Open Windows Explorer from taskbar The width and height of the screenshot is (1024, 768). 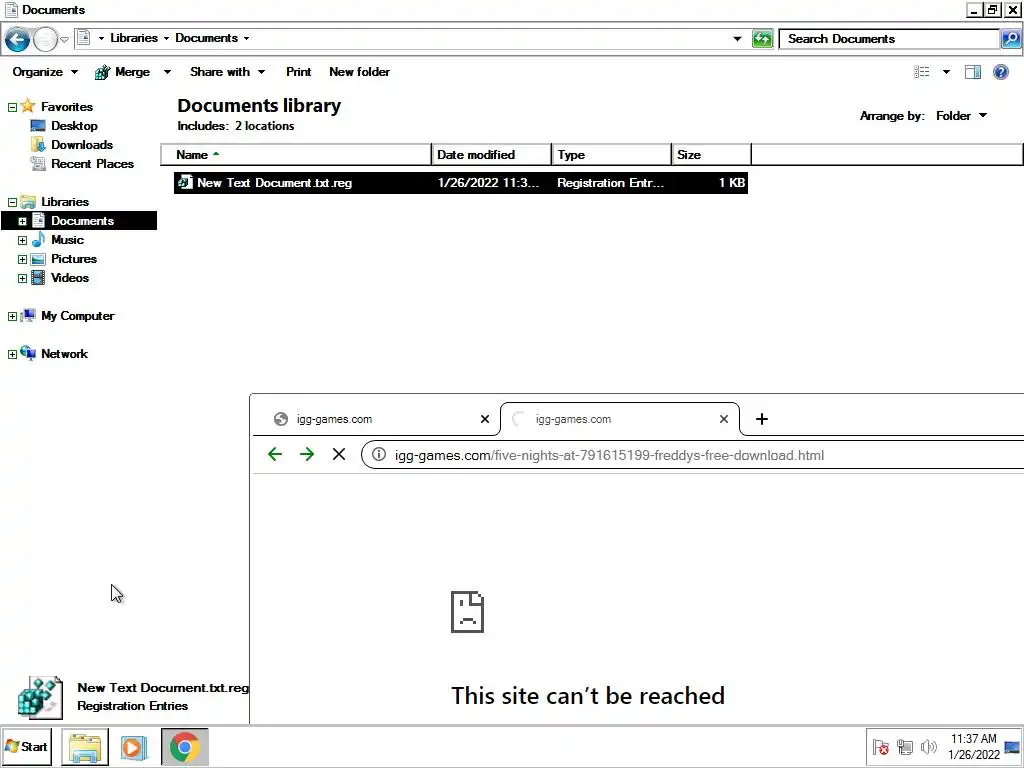85,747
